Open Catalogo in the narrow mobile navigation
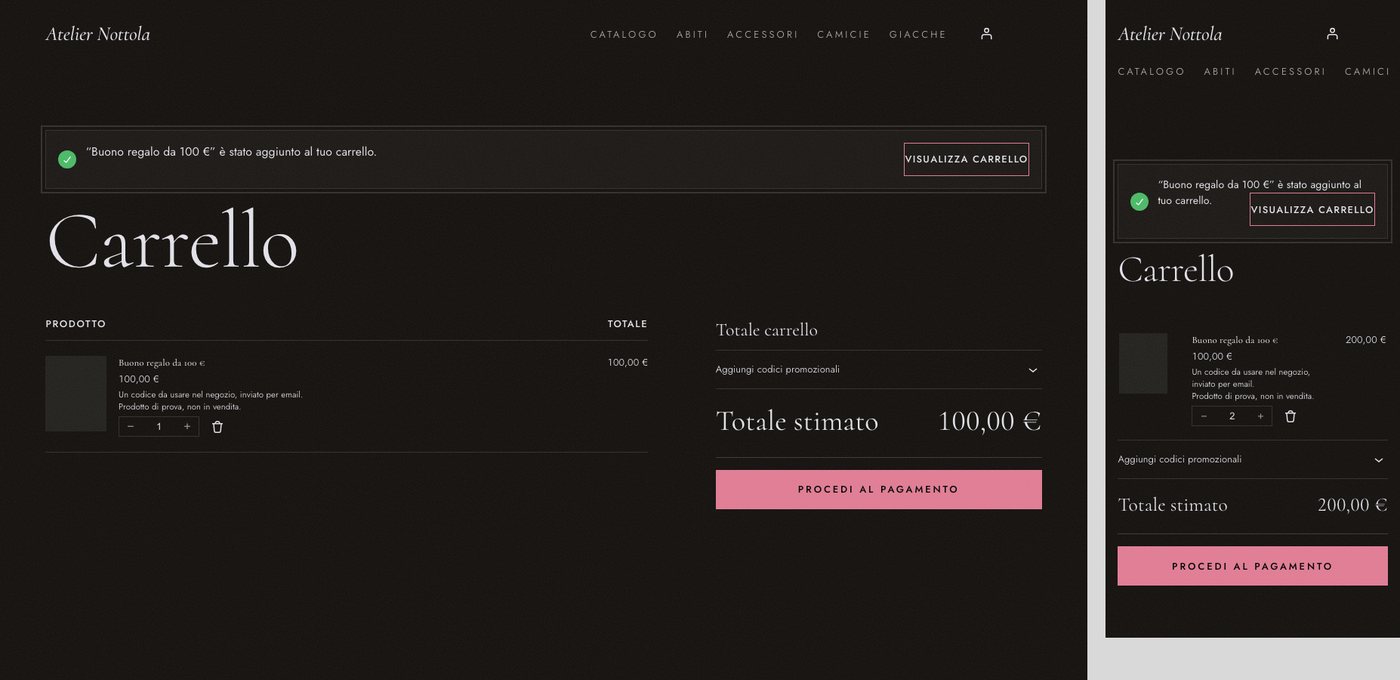This screenshot has height=680, width=1400. 1151,72
